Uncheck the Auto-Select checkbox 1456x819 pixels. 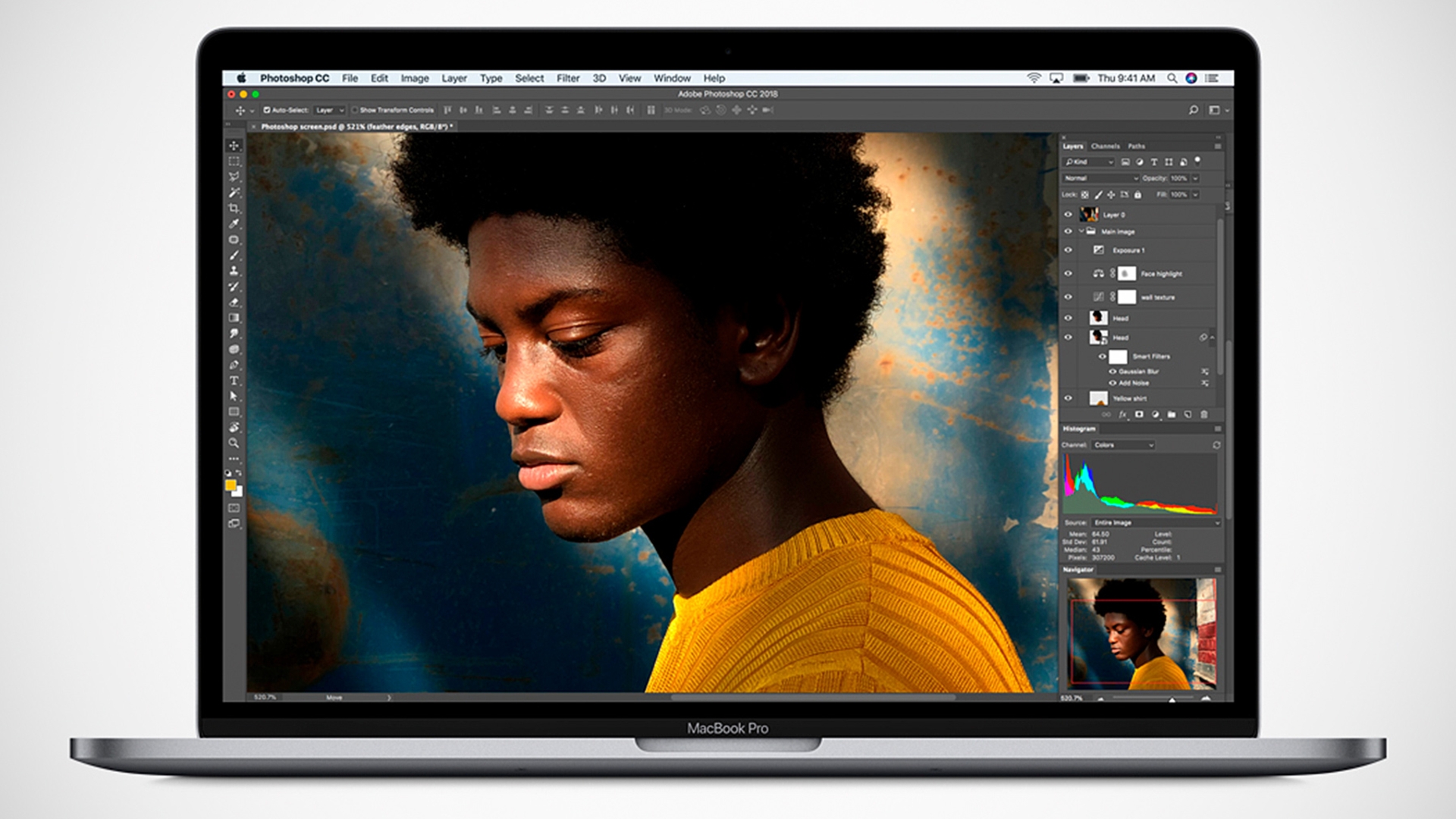pos(267,110)
